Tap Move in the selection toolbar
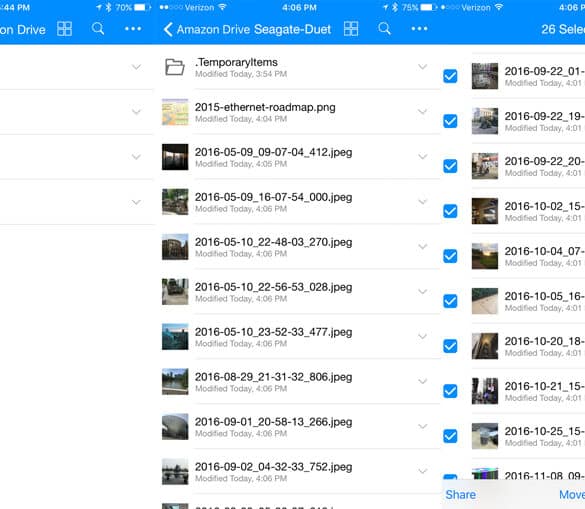 tap(572, 495)
